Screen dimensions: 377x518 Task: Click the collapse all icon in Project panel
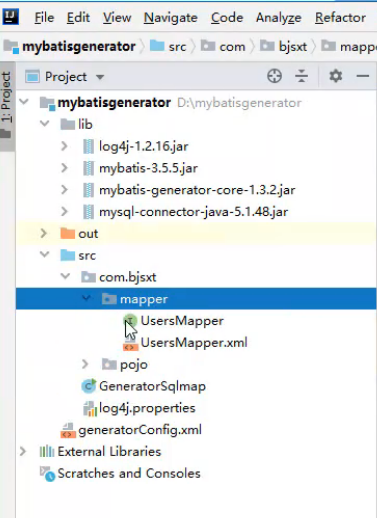pyautogui.click(x=301, y=76)
